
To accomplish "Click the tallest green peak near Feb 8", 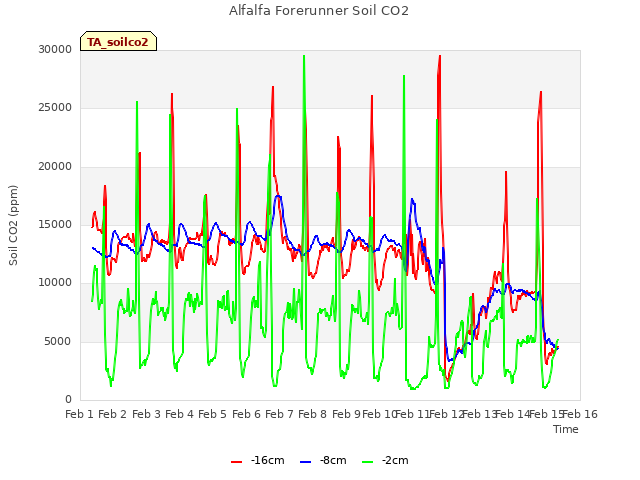I will (304, 56).
